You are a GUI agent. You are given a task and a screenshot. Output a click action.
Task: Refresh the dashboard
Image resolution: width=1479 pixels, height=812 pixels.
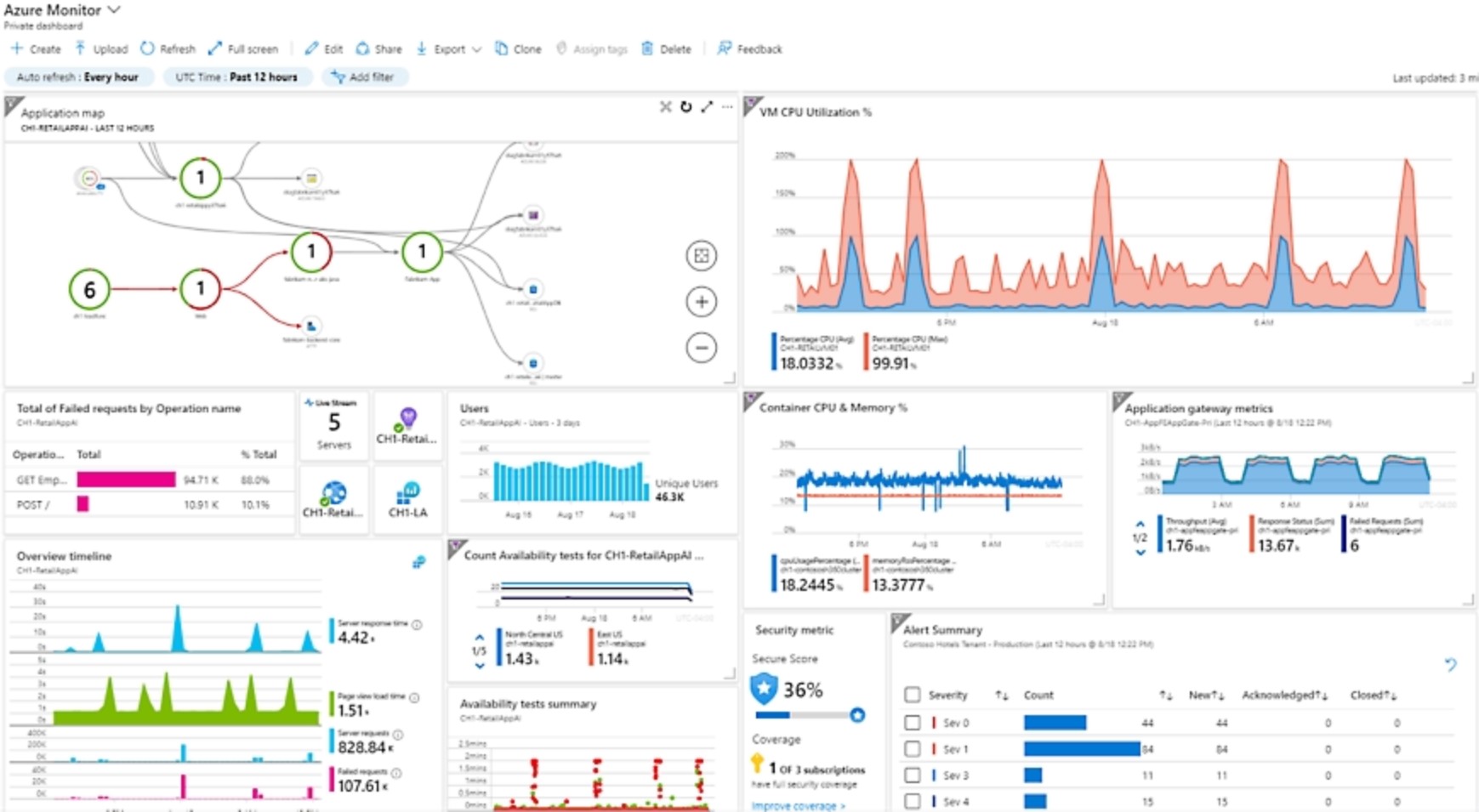click(168, 49)
